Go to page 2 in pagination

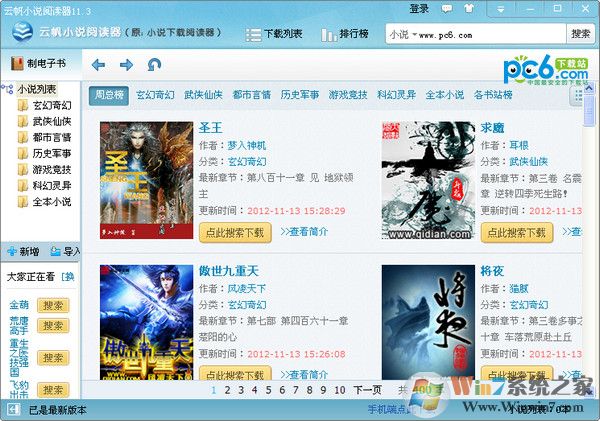coord(227,390)
